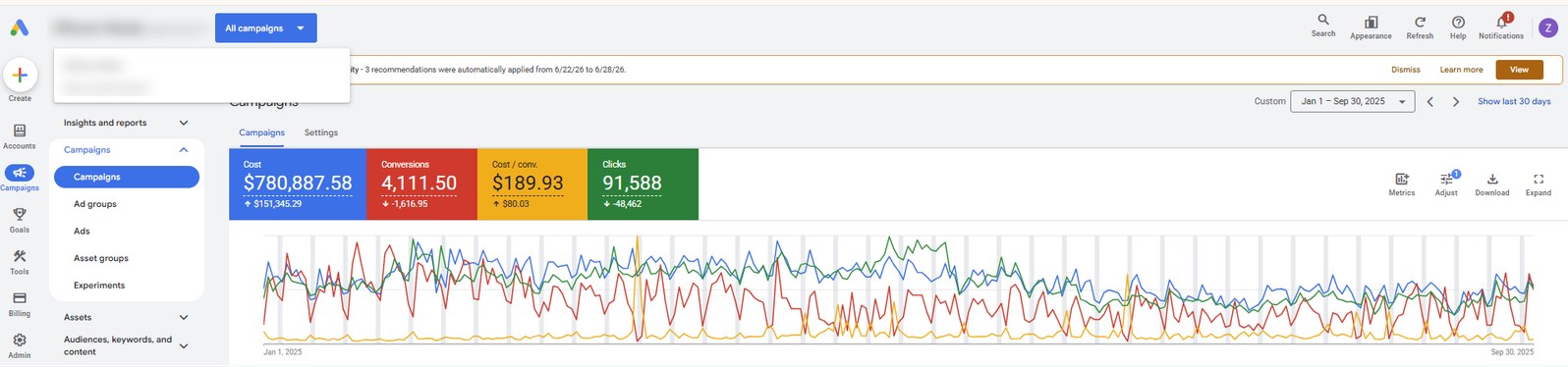Open the All campaigns dropdown
1568x367 pixels.
pyautogui.click(x=266, y=28)
